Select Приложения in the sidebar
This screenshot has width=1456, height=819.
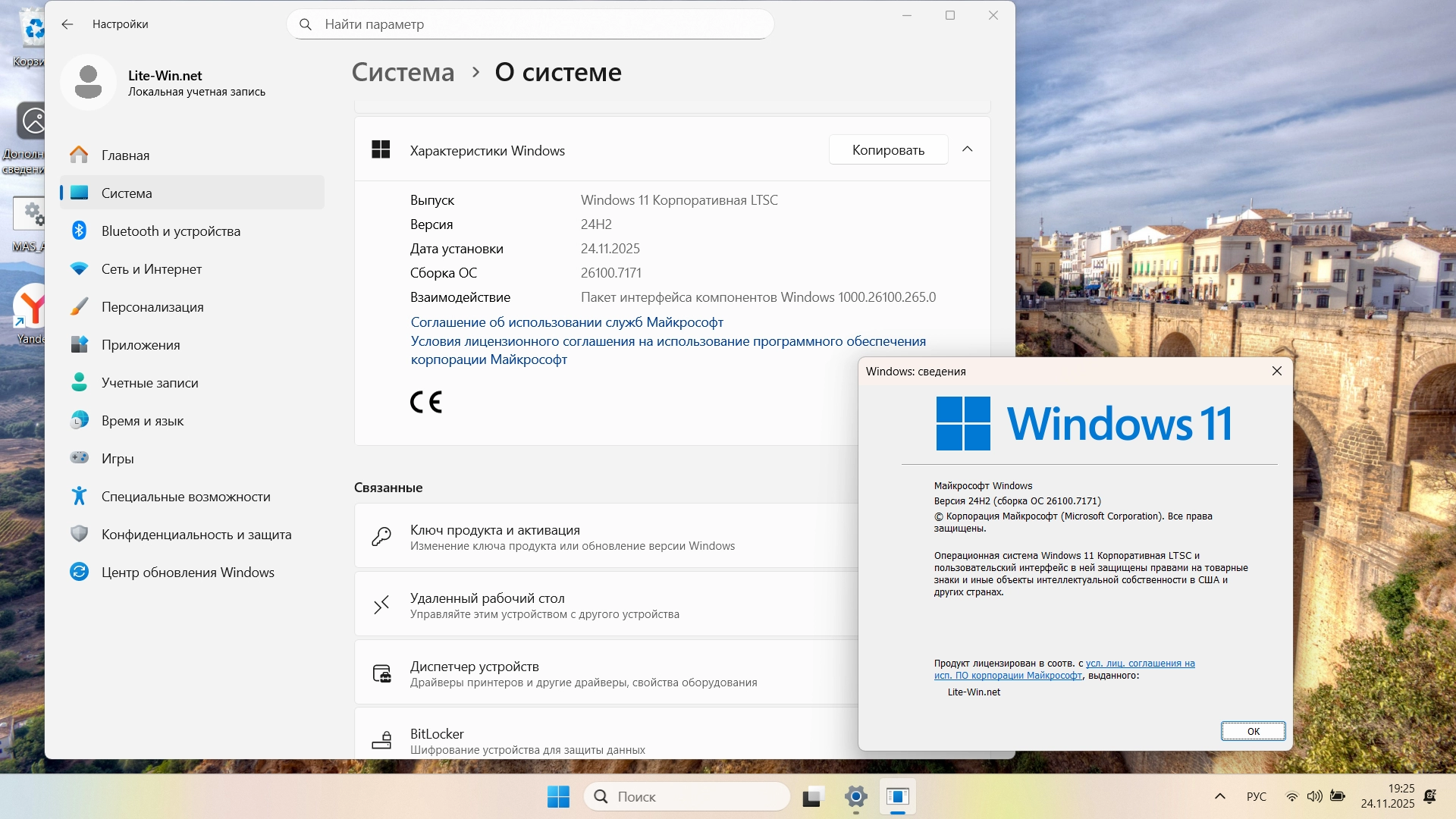click(x=140, y=345)
